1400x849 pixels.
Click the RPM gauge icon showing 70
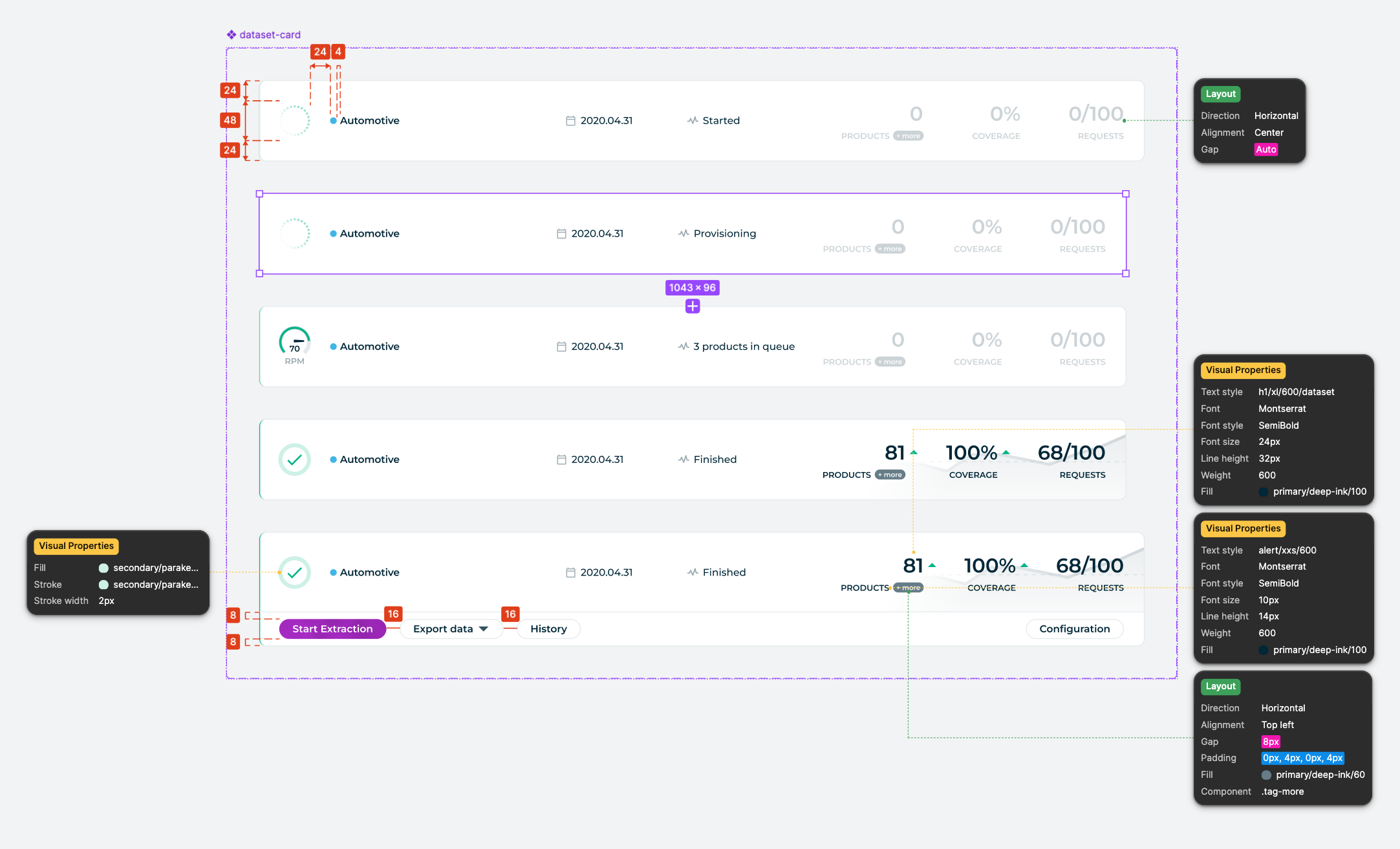pos(294,341)
